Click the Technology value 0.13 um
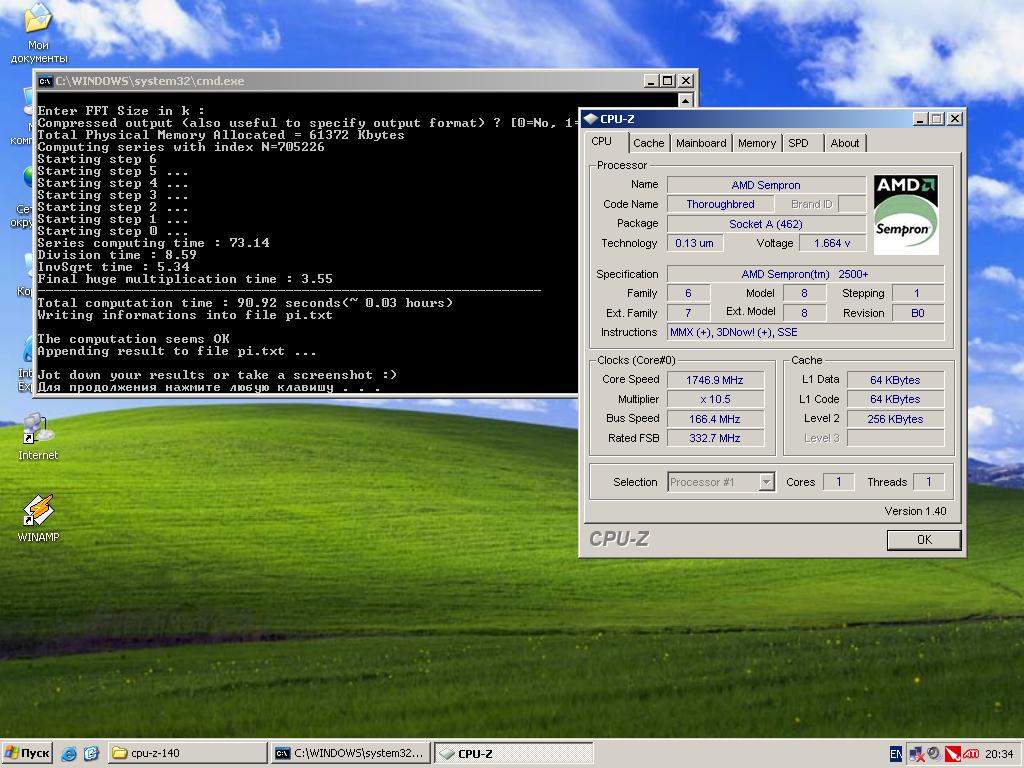 (695, 243)
